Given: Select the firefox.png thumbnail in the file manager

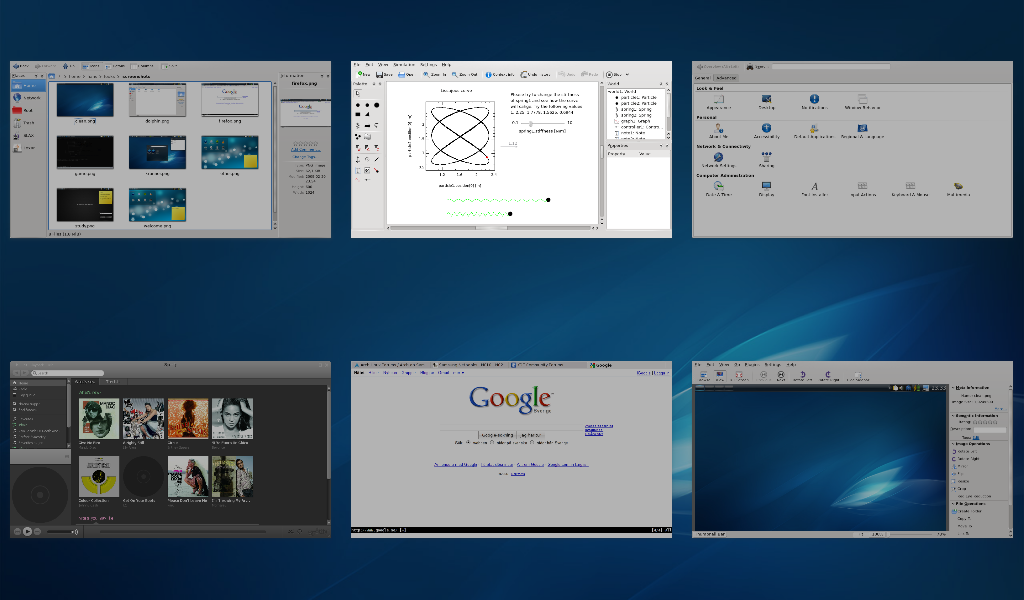Looking at the screenshot, I should click(230, 100).
